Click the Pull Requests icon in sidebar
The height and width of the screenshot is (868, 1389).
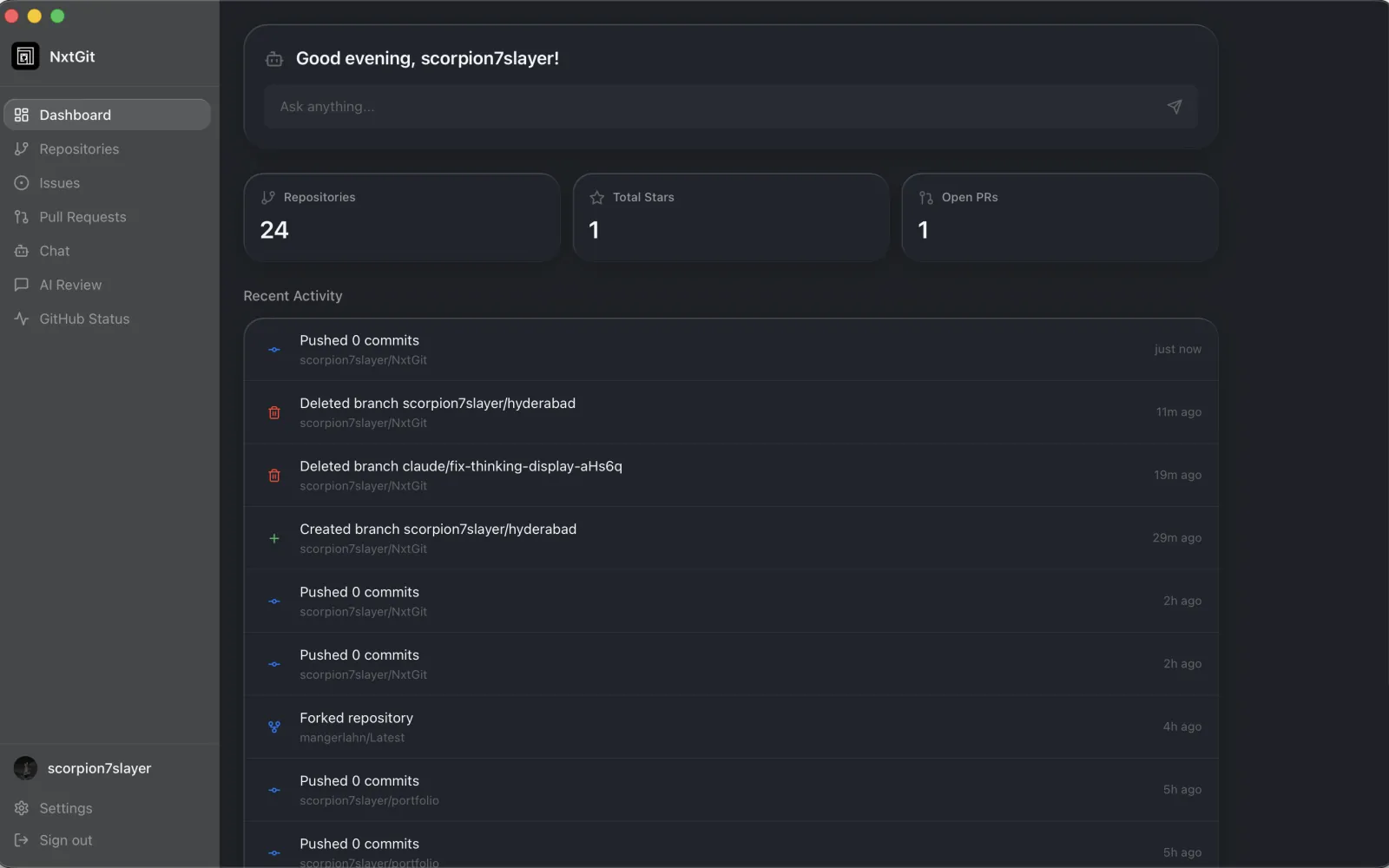click(22, 217)
